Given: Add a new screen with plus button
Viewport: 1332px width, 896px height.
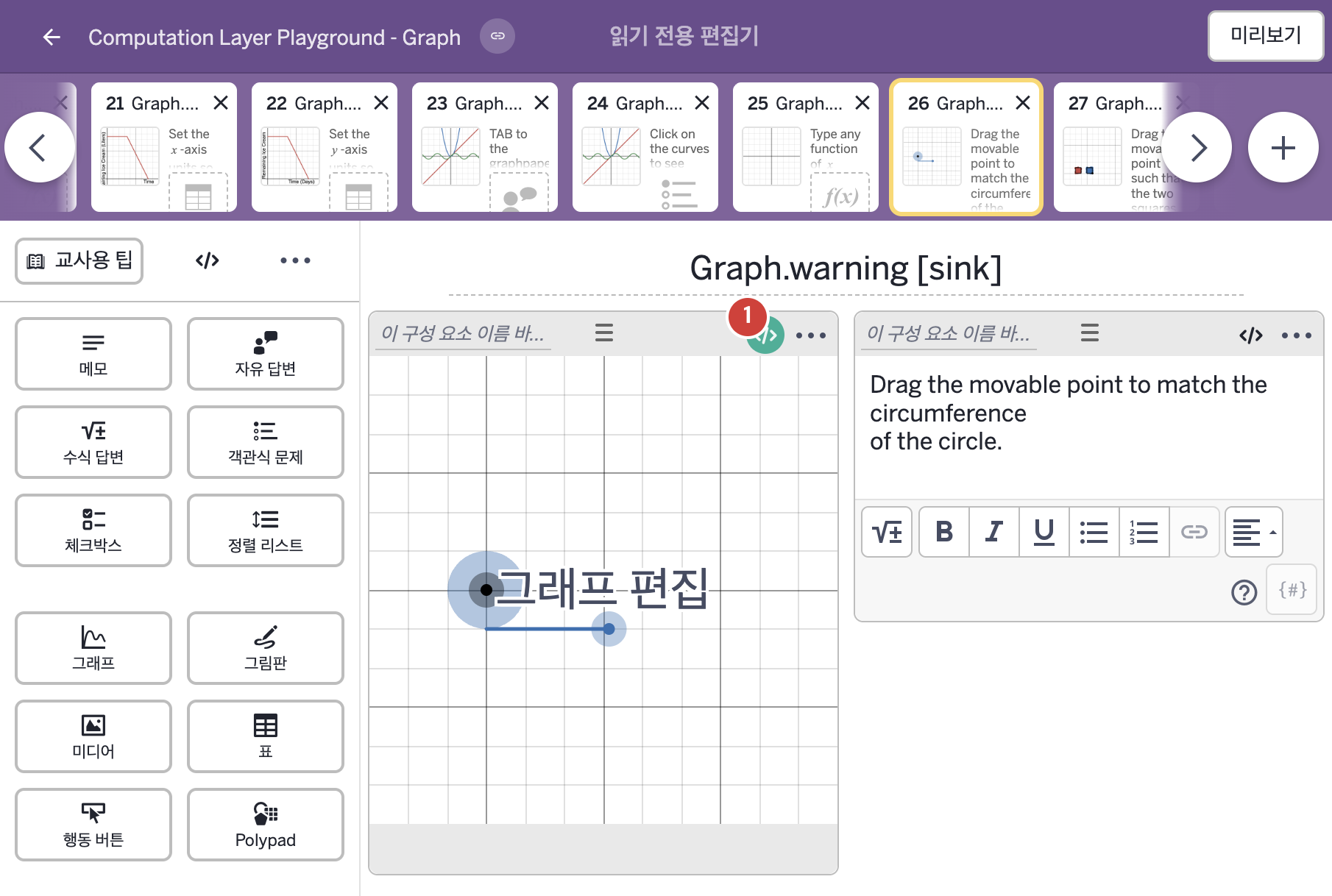Looking at the screenshot, I should [1283, 147].
